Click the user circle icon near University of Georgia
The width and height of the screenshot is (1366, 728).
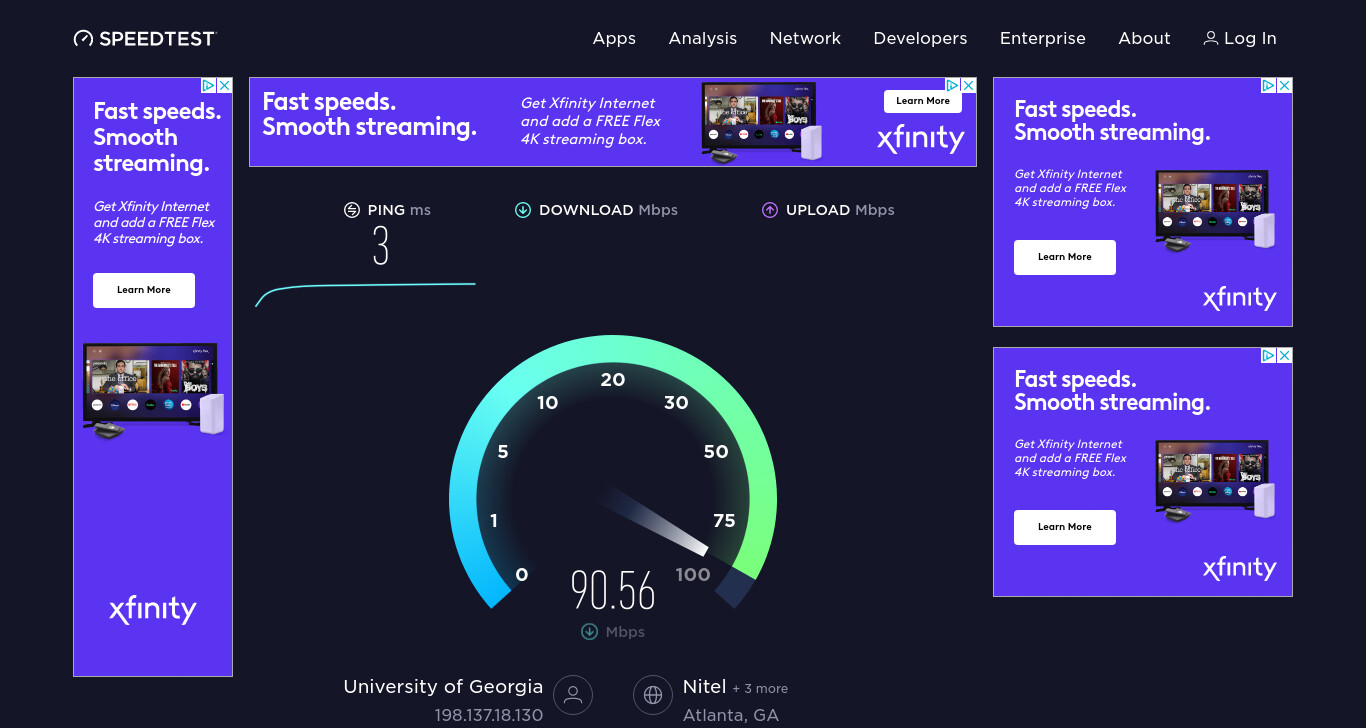[x=573, y=694]
